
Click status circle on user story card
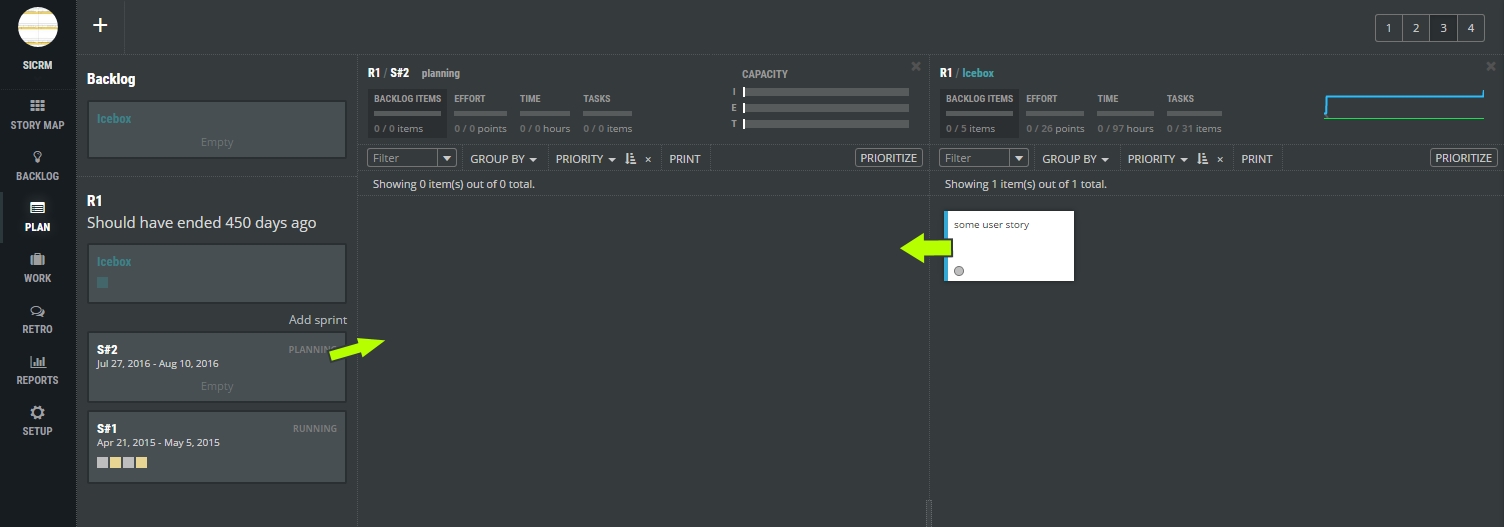[959, 271]
